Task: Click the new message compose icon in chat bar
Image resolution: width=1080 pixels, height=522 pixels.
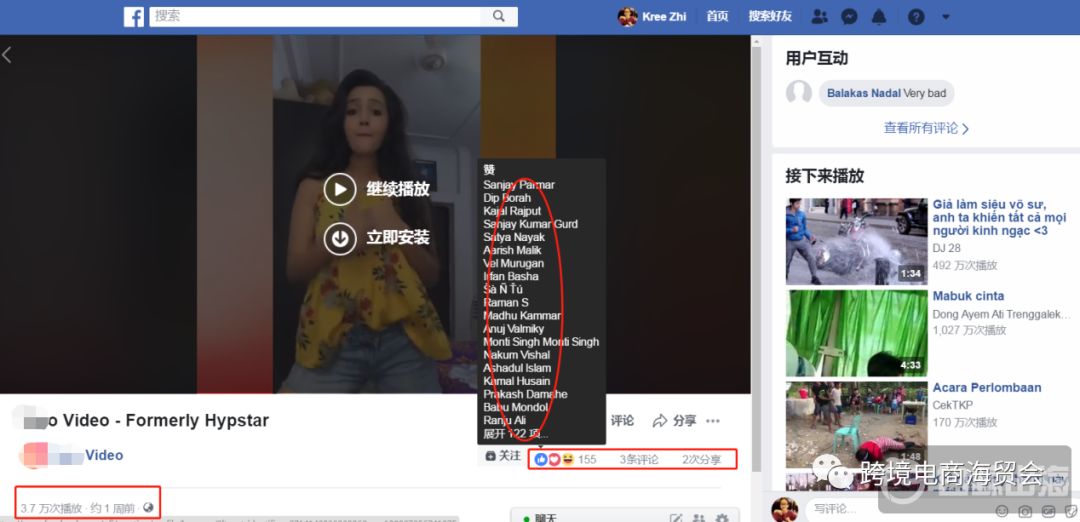Action: (x=676, y=518)
